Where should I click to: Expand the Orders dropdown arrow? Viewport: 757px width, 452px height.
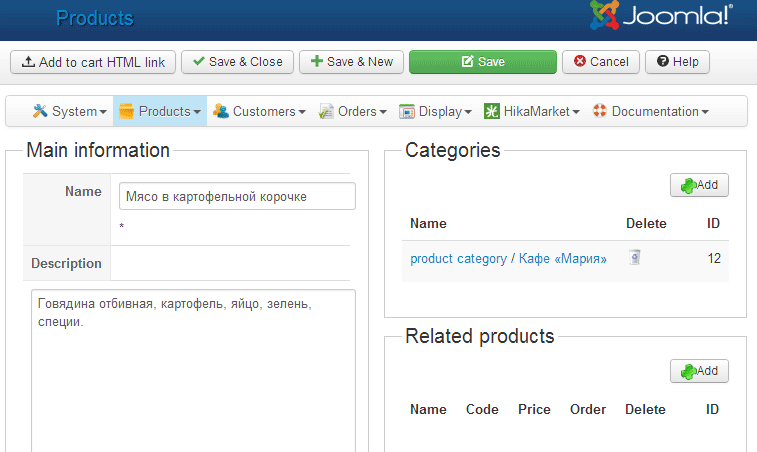[x=383, y=112]
